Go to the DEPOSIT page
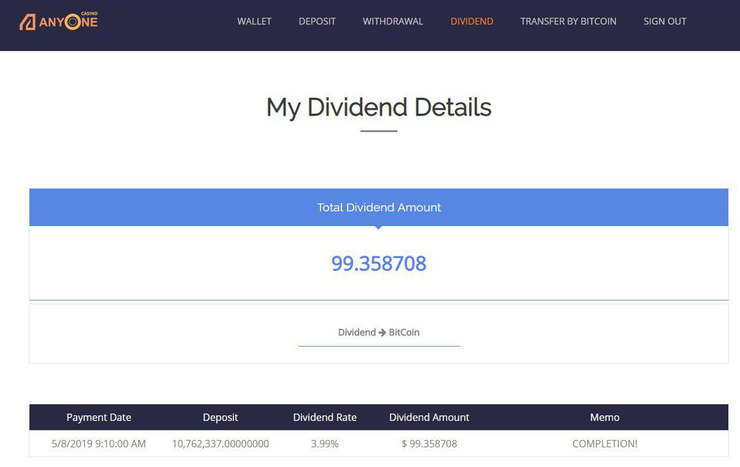The image size is (740, 467). point(317,21)
